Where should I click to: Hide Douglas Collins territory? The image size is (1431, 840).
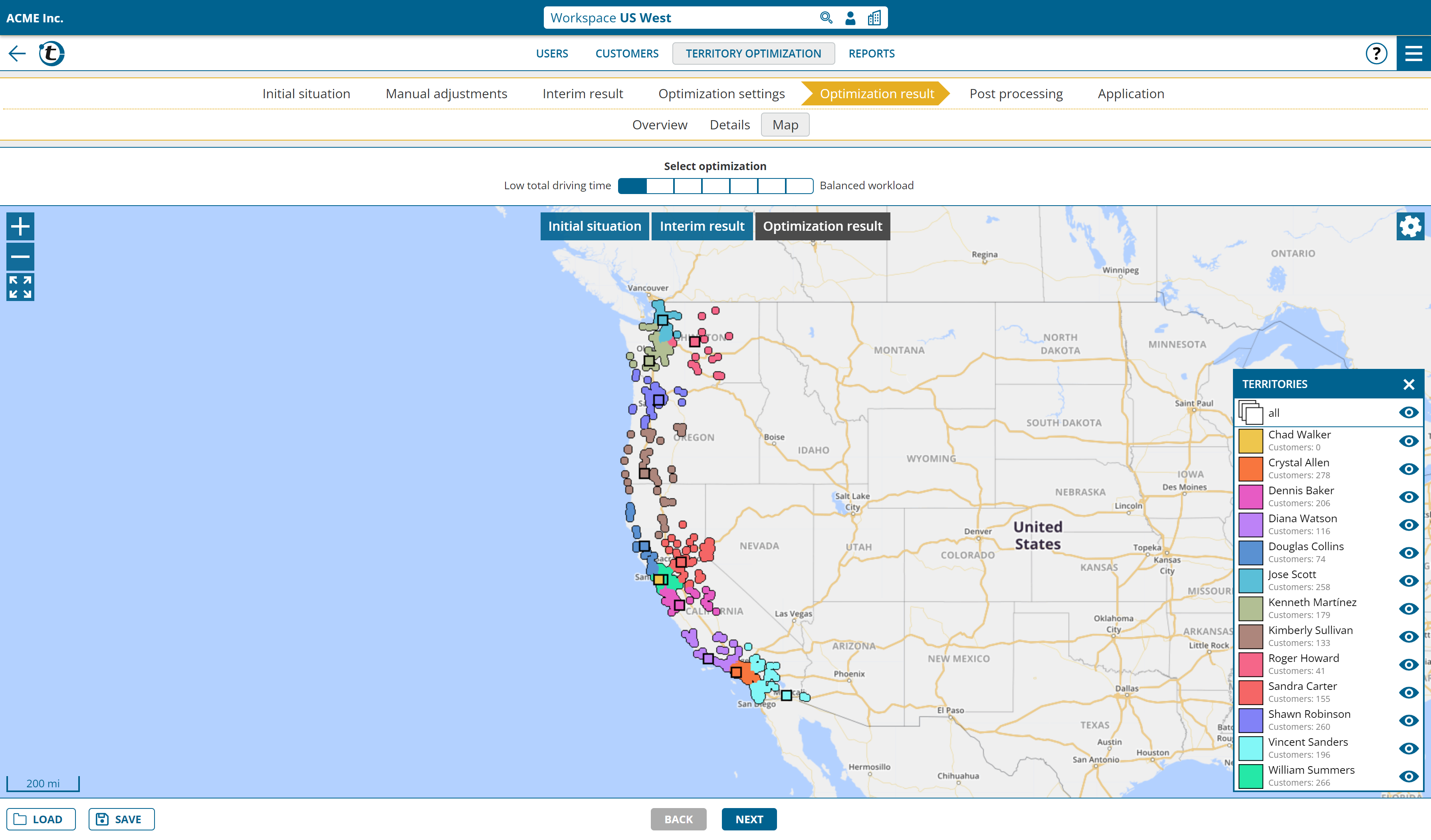pos(1408,553)
